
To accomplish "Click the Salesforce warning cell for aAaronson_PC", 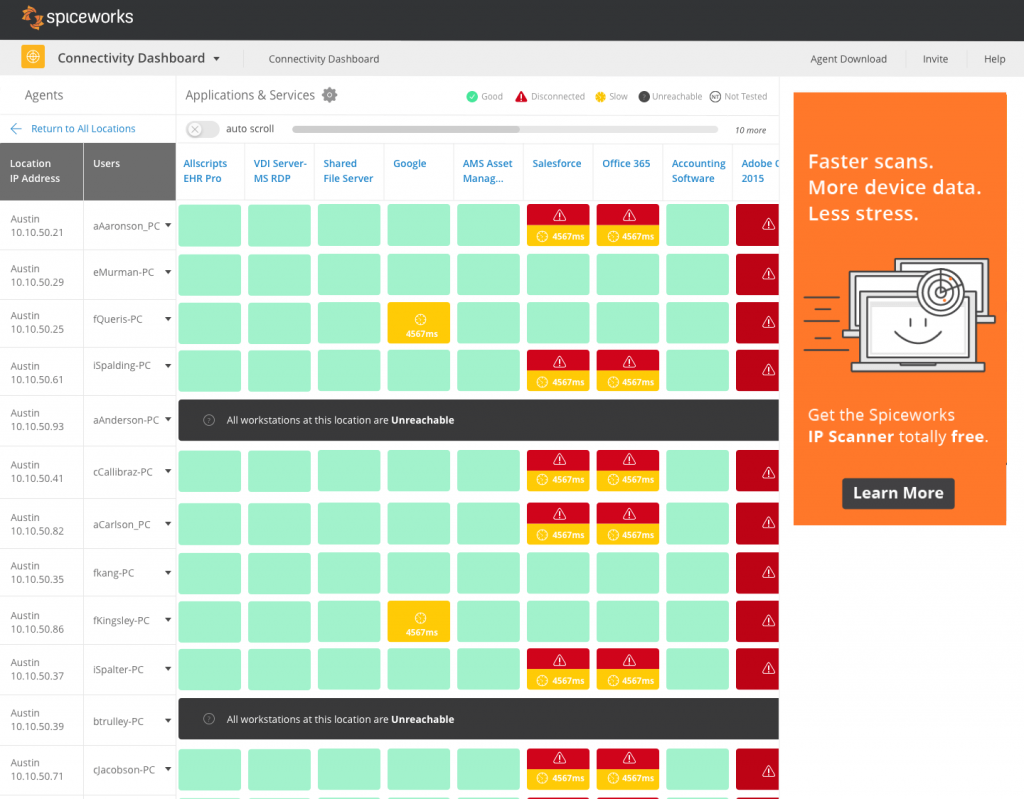I will [557, 224].
